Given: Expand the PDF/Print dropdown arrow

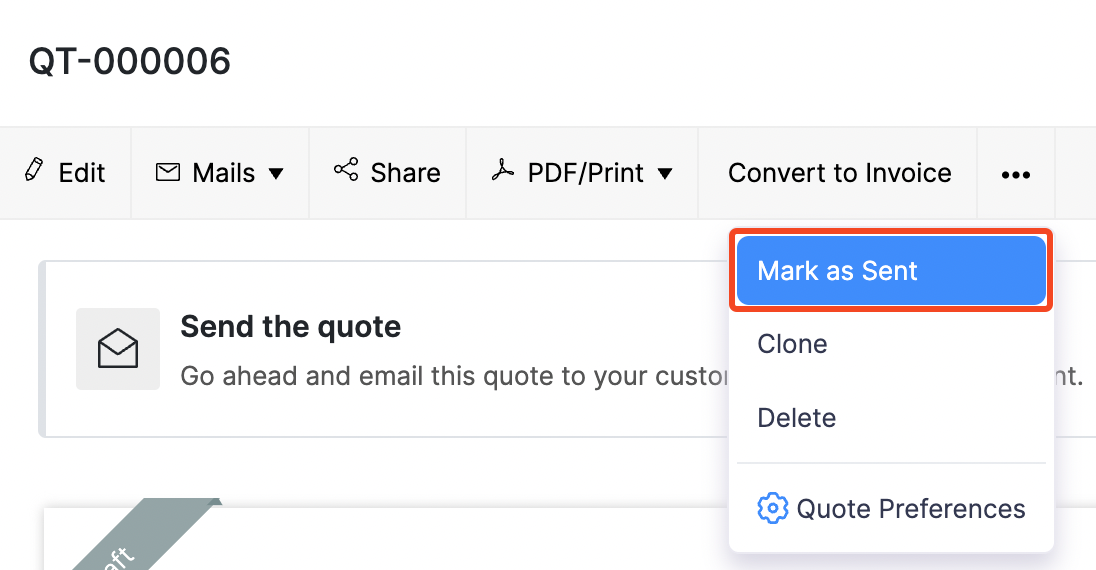Looking at the screenshot, I should point(665,174).
